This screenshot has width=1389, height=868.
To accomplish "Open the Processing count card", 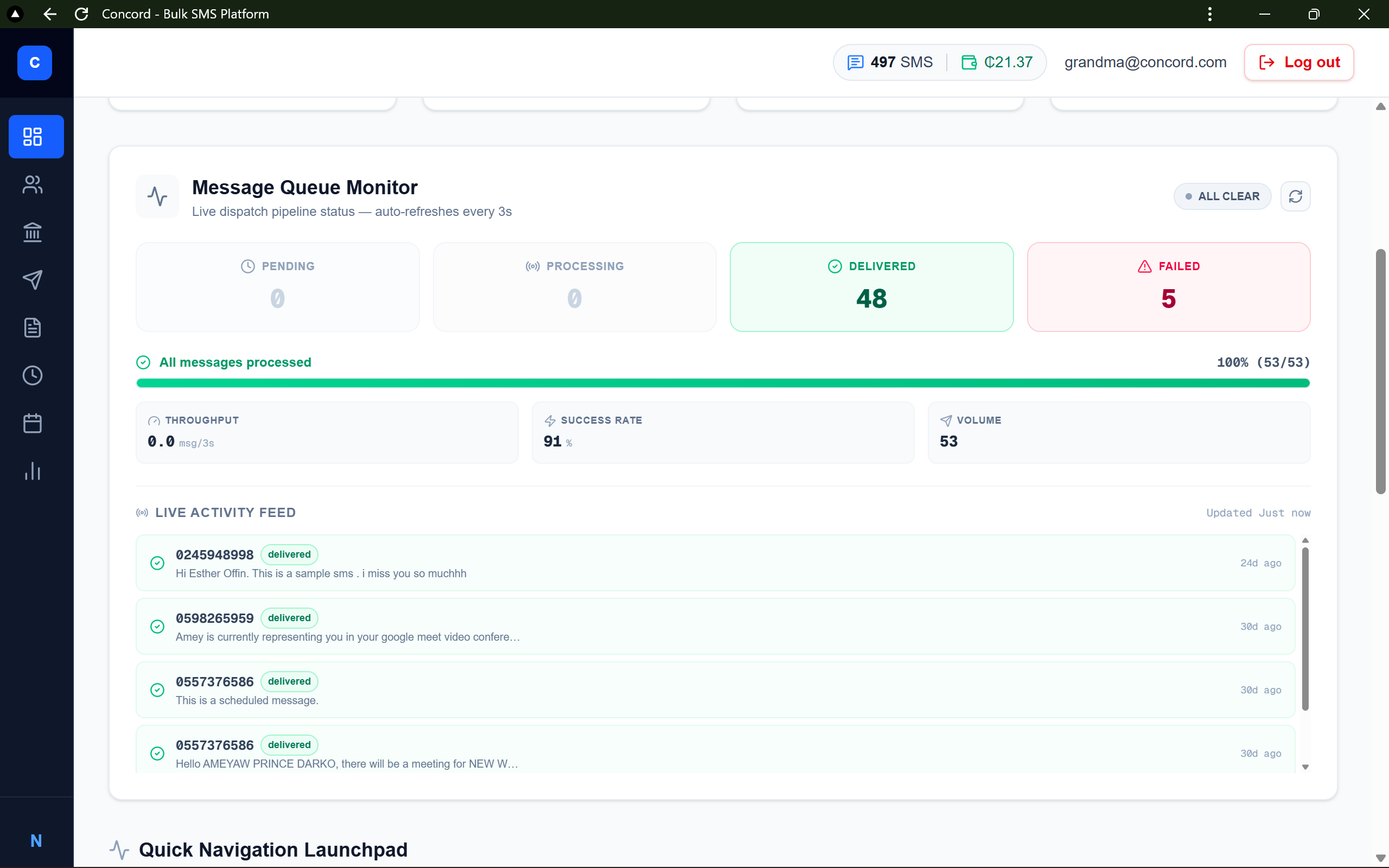I will (575, 286).
